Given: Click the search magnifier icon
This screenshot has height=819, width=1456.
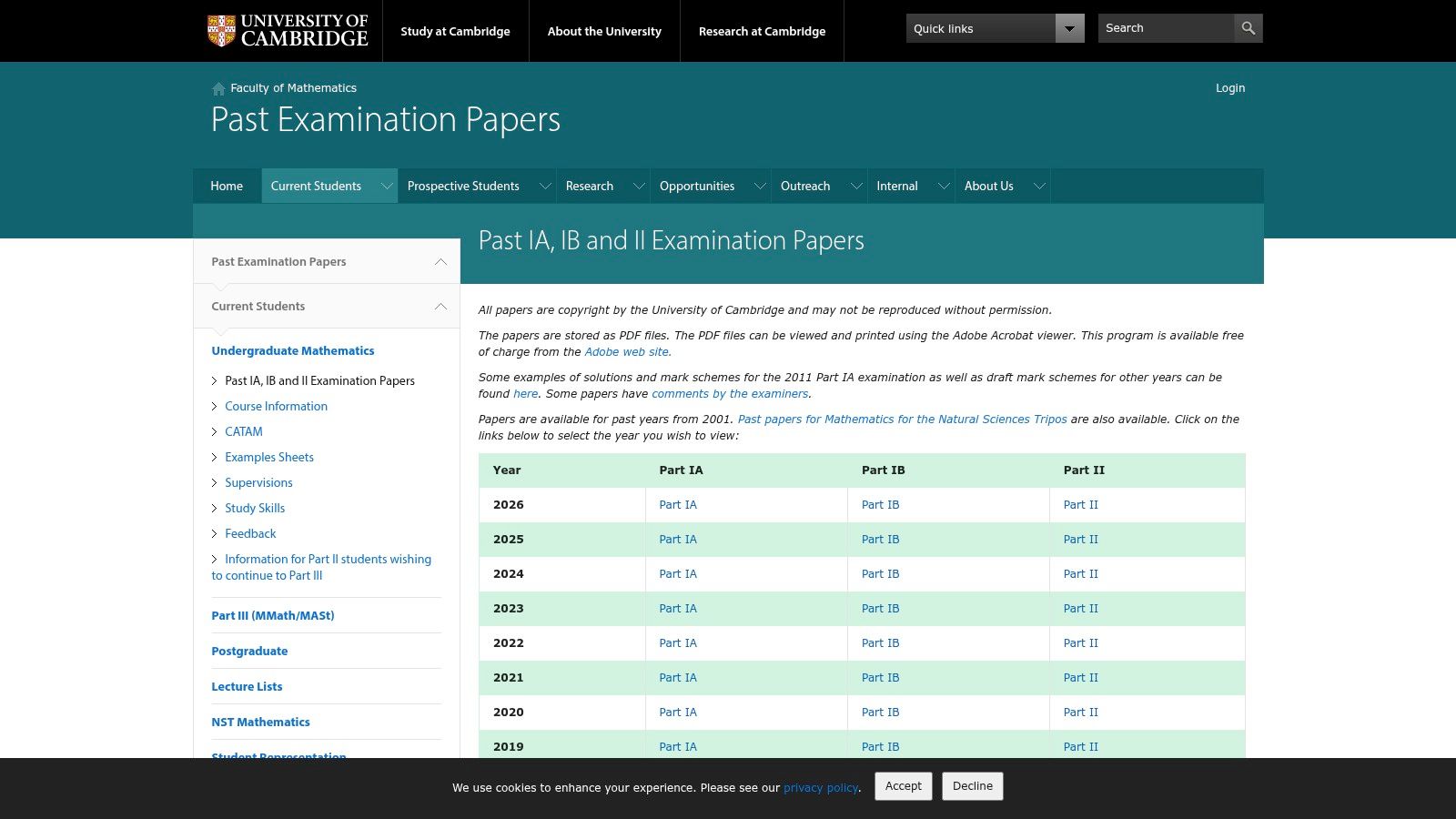Looking at the screenshot, I should pos(1249,28).
